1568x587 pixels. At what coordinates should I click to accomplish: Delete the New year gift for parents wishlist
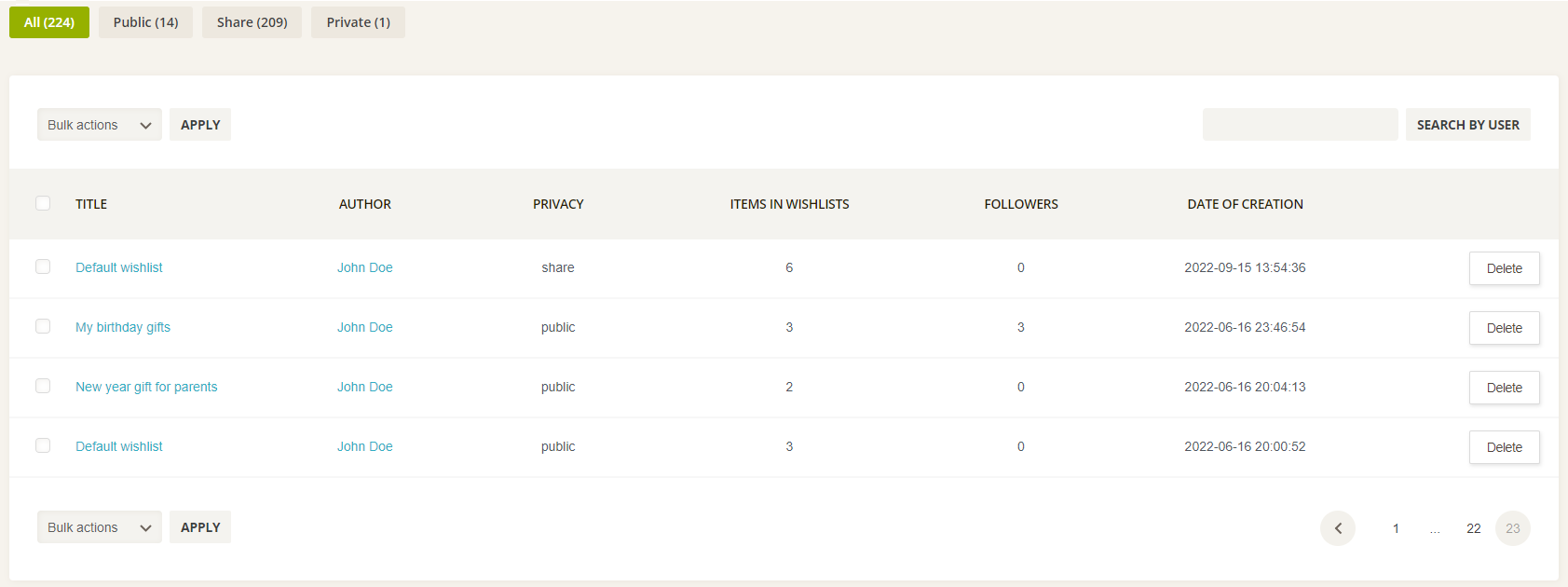pyautogui.click(x=1504, y=388)
